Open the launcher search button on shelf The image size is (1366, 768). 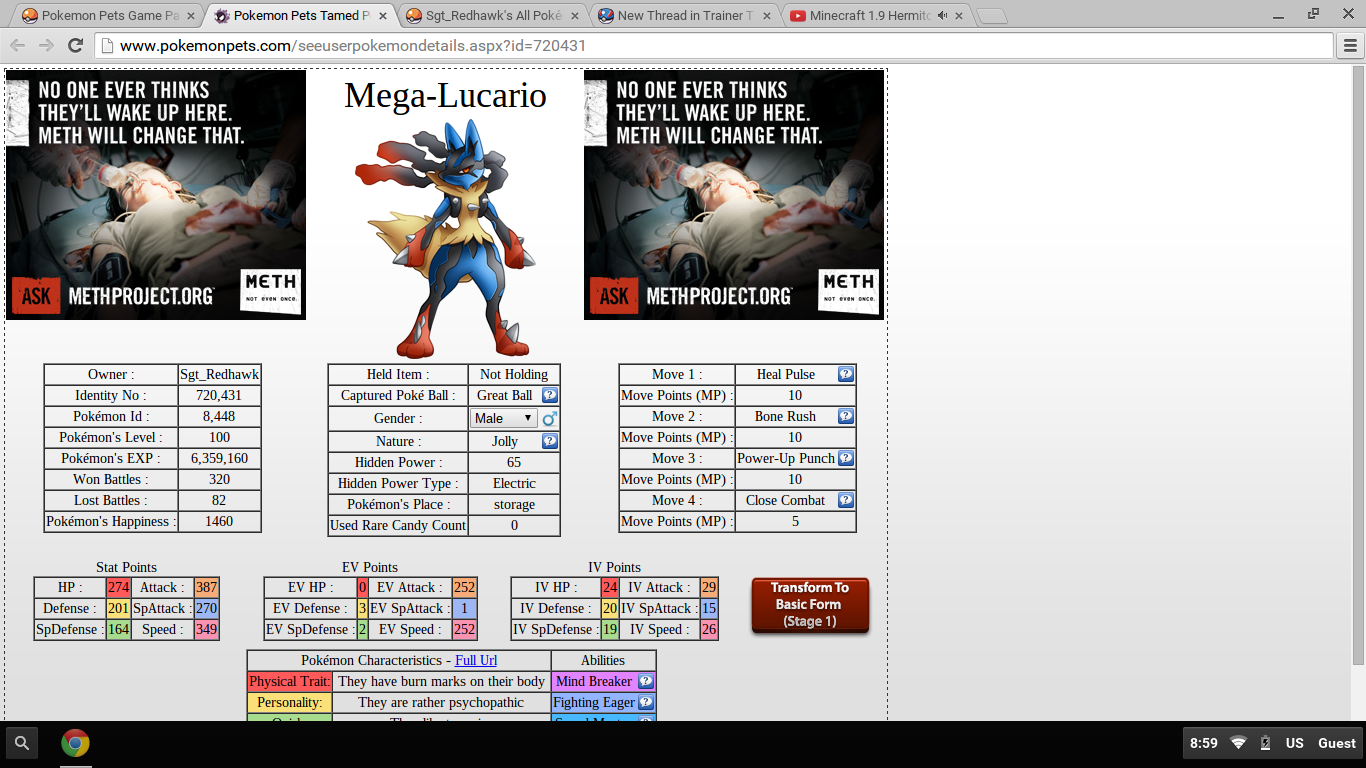[x=22, y=743]
